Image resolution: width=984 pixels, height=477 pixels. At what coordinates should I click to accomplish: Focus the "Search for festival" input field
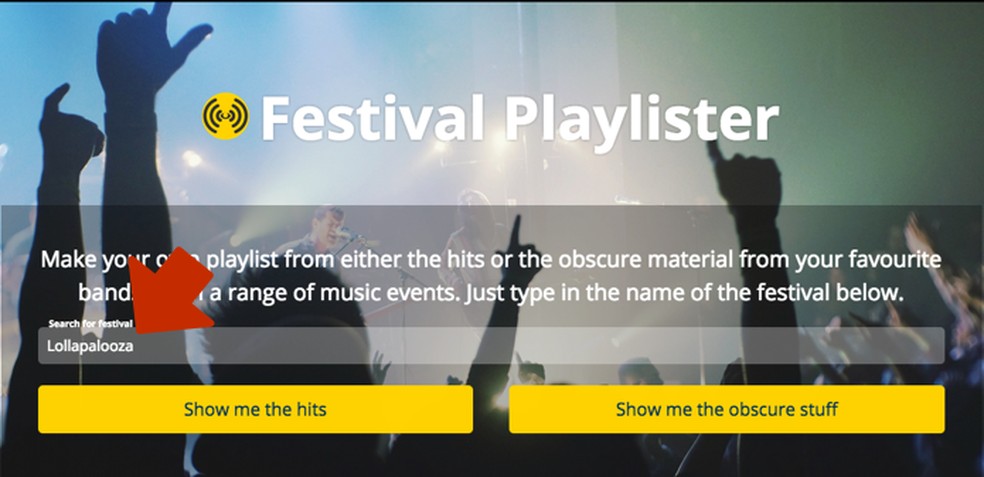point(490,346)
